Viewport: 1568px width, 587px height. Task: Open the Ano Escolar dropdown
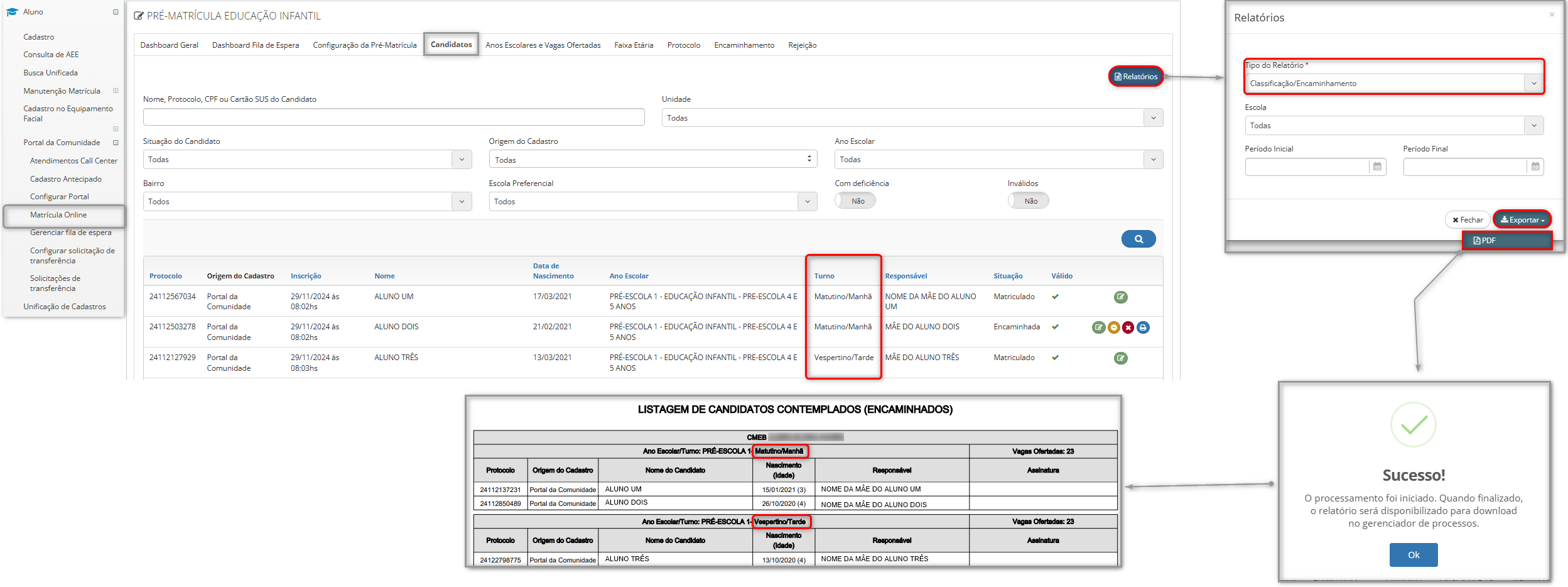(998, 160)
